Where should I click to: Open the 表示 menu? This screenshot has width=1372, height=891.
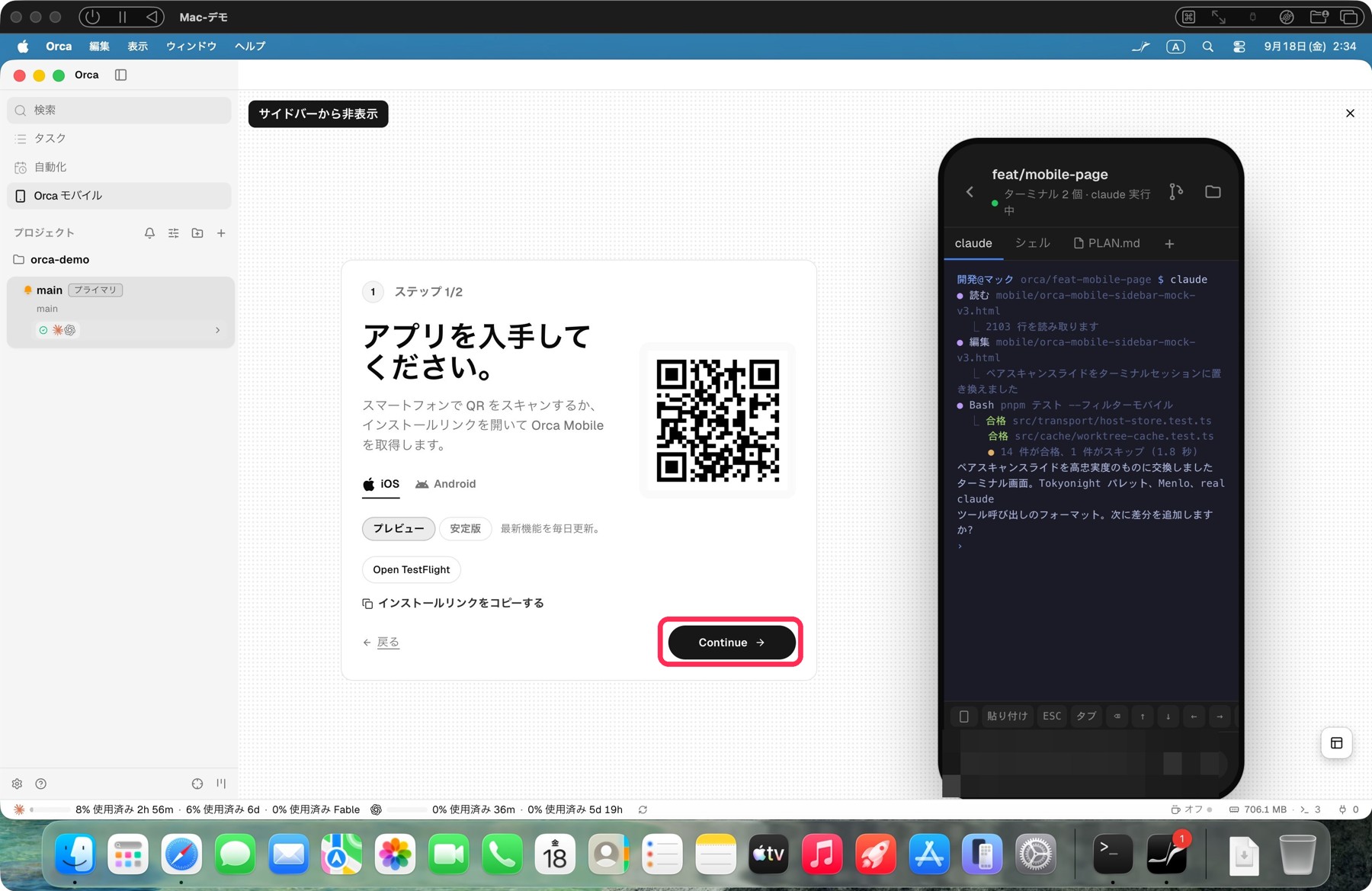point(138,46)
